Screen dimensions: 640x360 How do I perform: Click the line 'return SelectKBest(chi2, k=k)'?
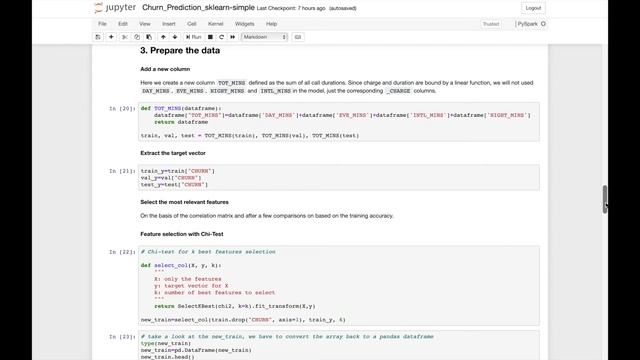(235, 306)
